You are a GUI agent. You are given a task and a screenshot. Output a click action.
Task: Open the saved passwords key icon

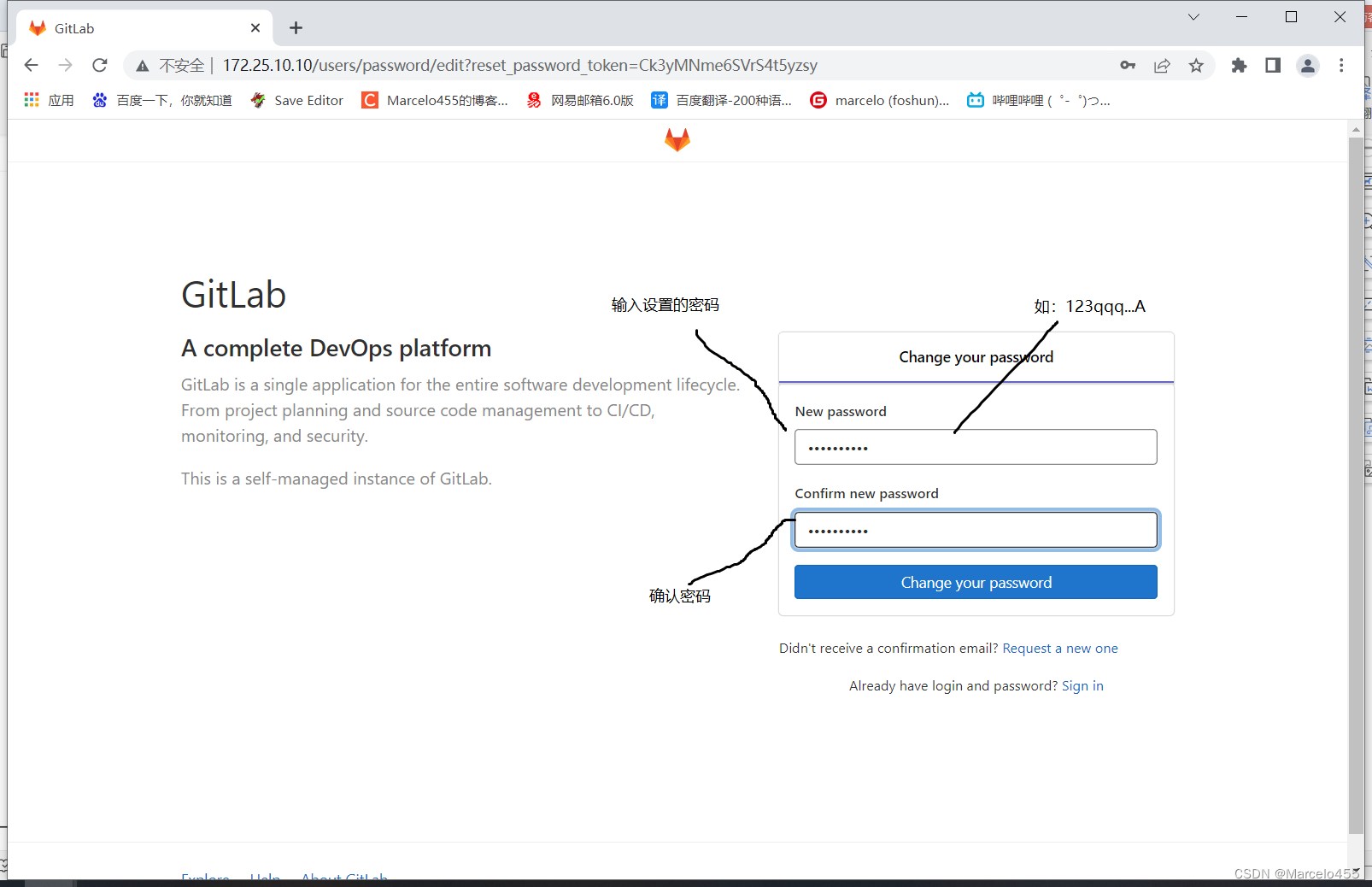coord(1128,66)
